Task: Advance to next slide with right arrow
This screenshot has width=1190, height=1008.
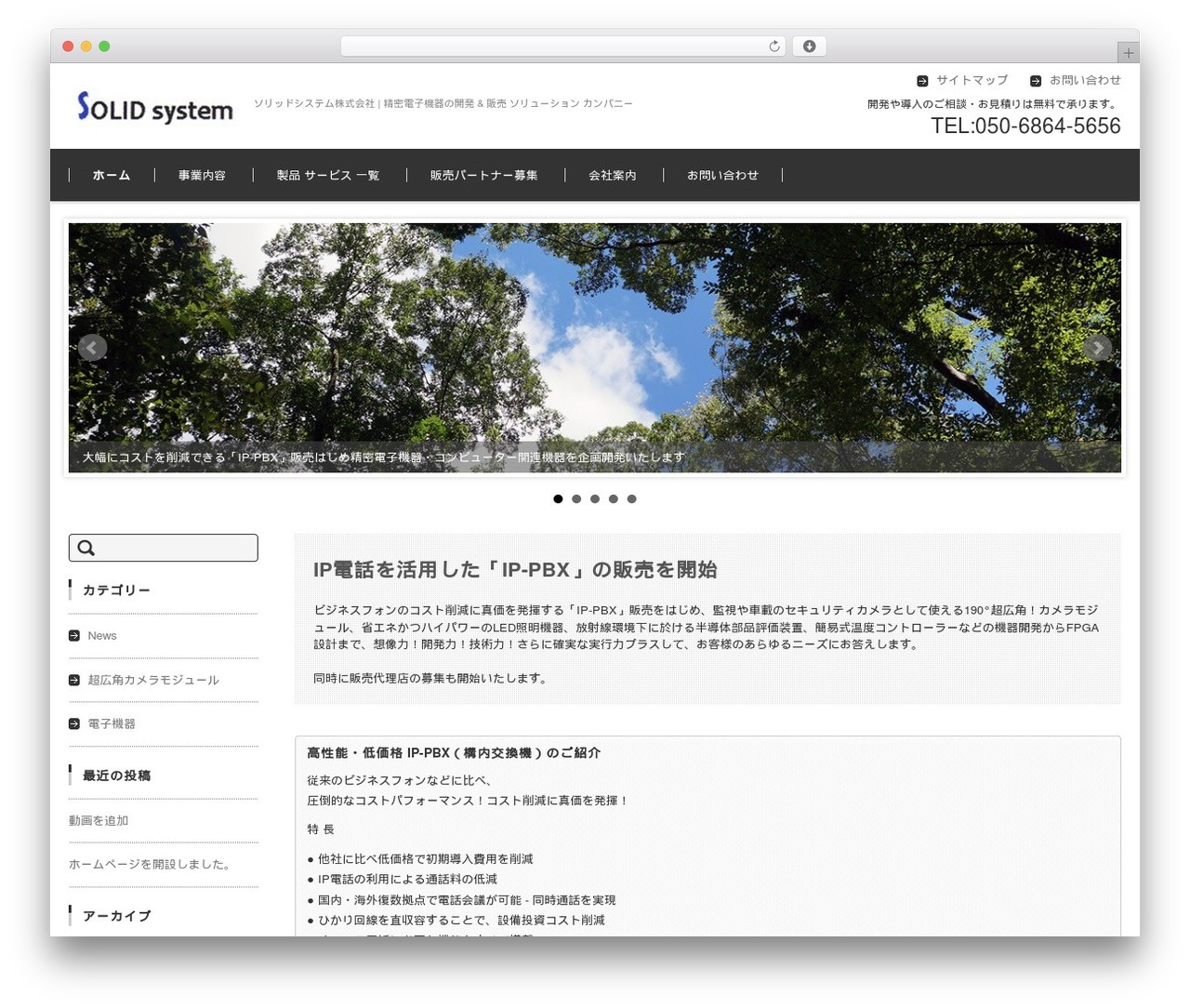Action: point(1097,348)
